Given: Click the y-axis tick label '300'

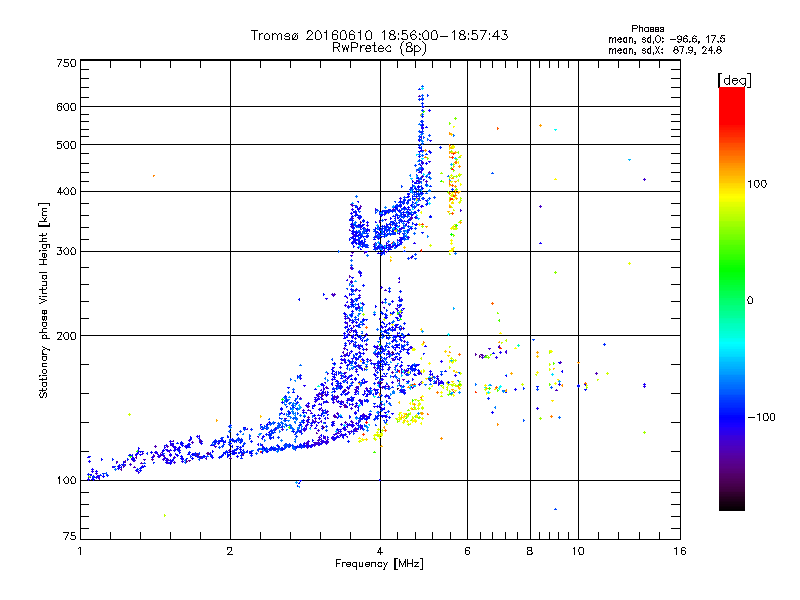Looking at the screenshot, I should (66, 252).
